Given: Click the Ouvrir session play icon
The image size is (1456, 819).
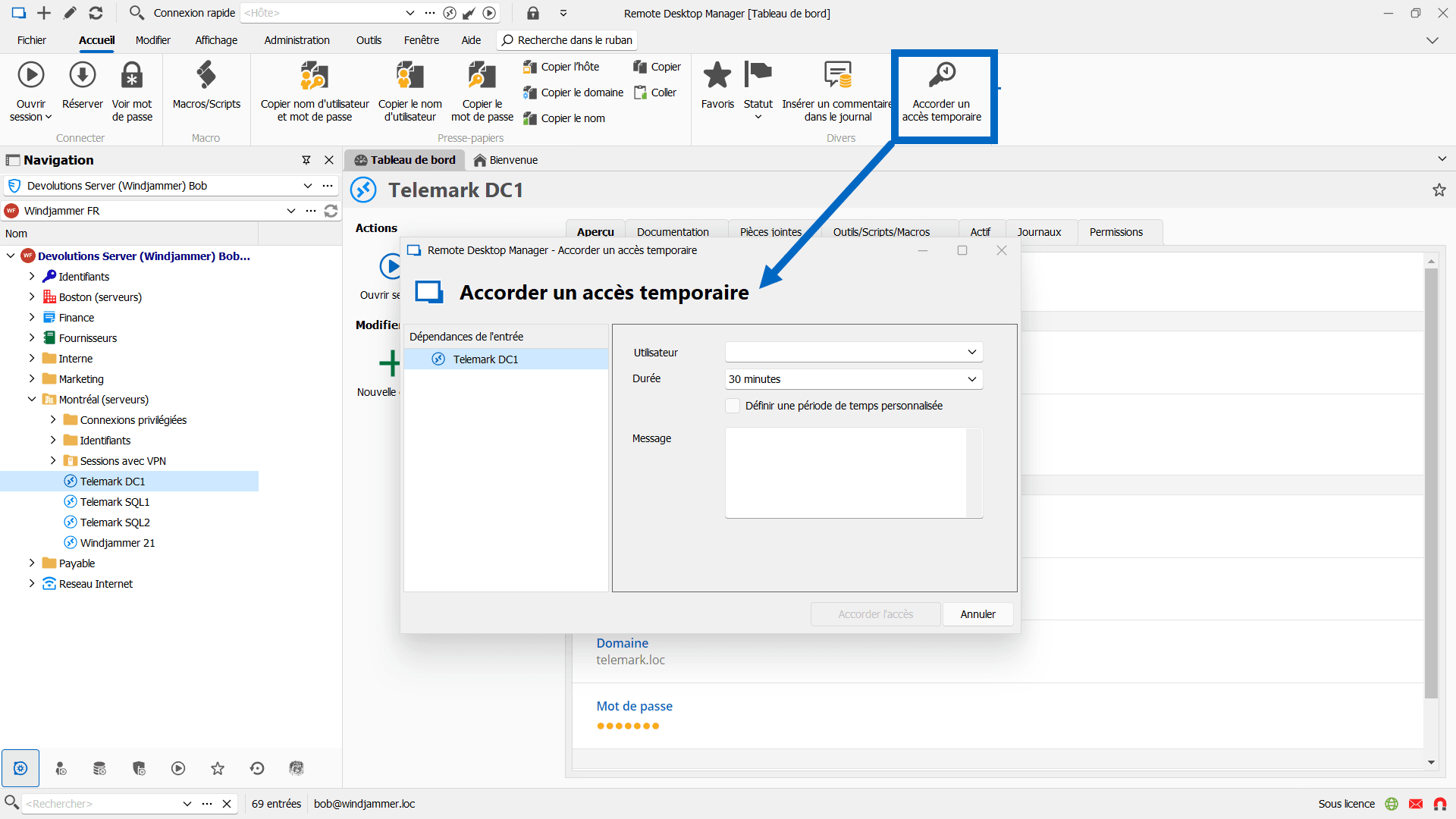Looking at the screenshot, I should (x=31, y=75).
